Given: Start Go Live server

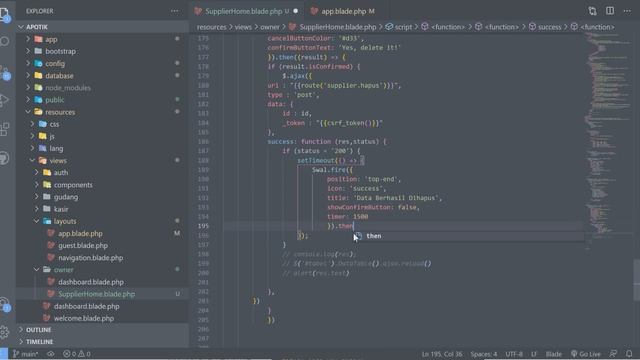Looking at the screenshot, I should point(586,354).
